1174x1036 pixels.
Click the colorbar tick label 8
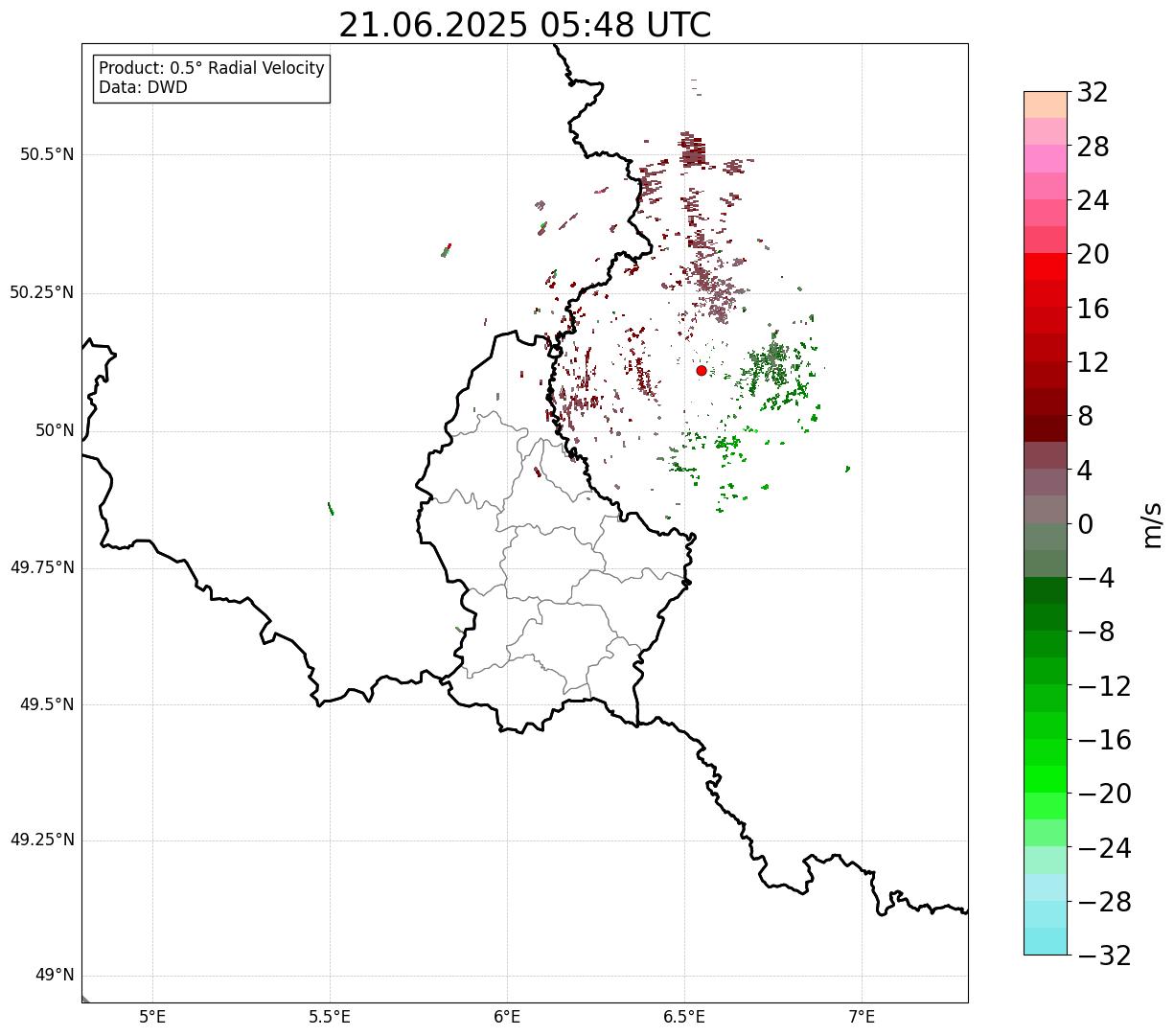click(x=1085, y=417)
